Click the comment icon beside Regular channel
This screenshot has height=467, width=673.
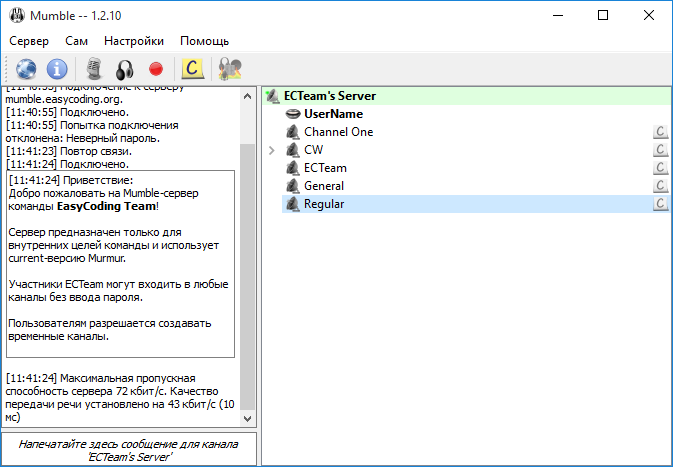click(x=660, y=204)
